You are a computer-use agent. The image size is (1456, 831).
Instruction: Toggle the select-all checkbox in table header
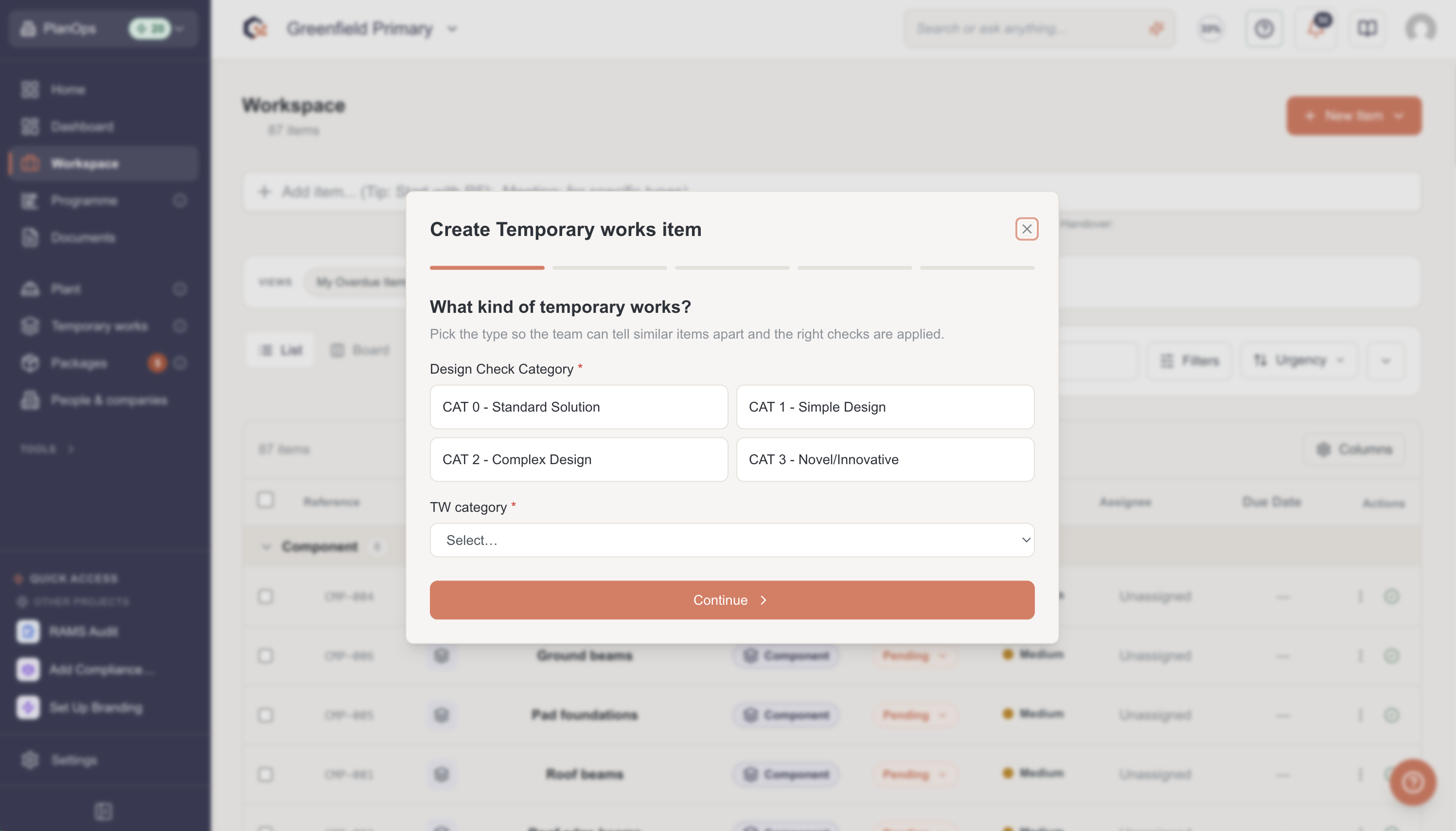[265, 500]
